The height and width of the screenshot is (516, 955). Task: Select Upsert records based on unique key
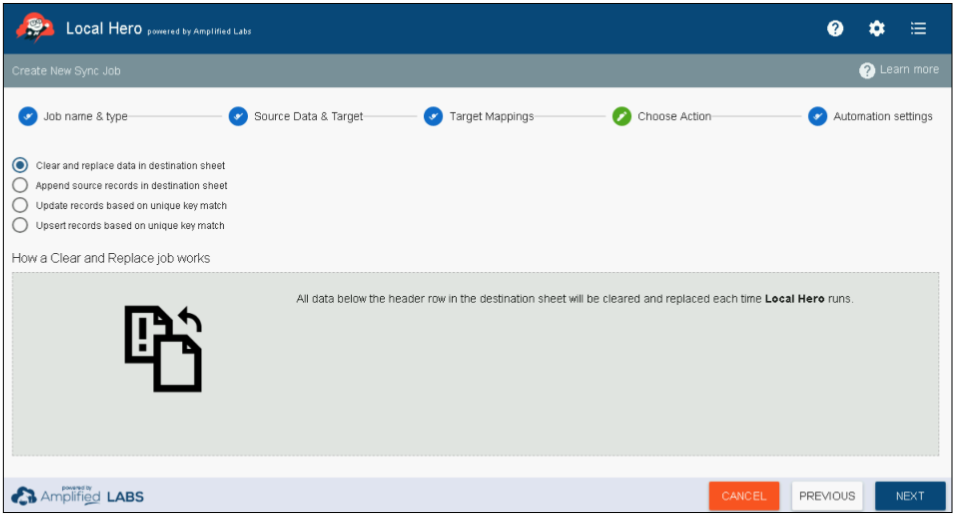click(20, 225)
